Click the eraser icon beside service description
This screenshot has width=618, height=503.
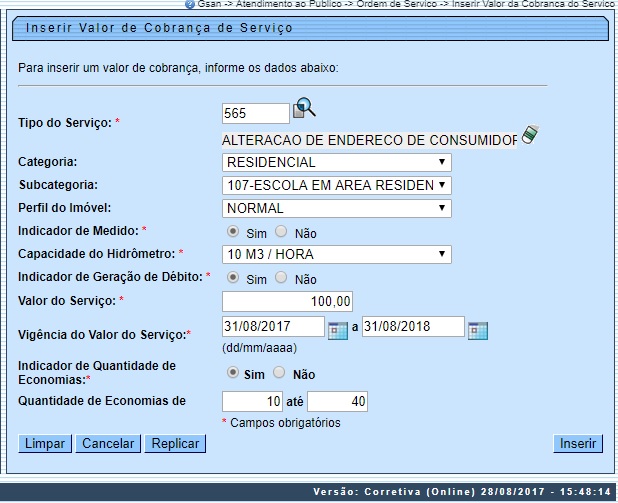tap(529, 136)
